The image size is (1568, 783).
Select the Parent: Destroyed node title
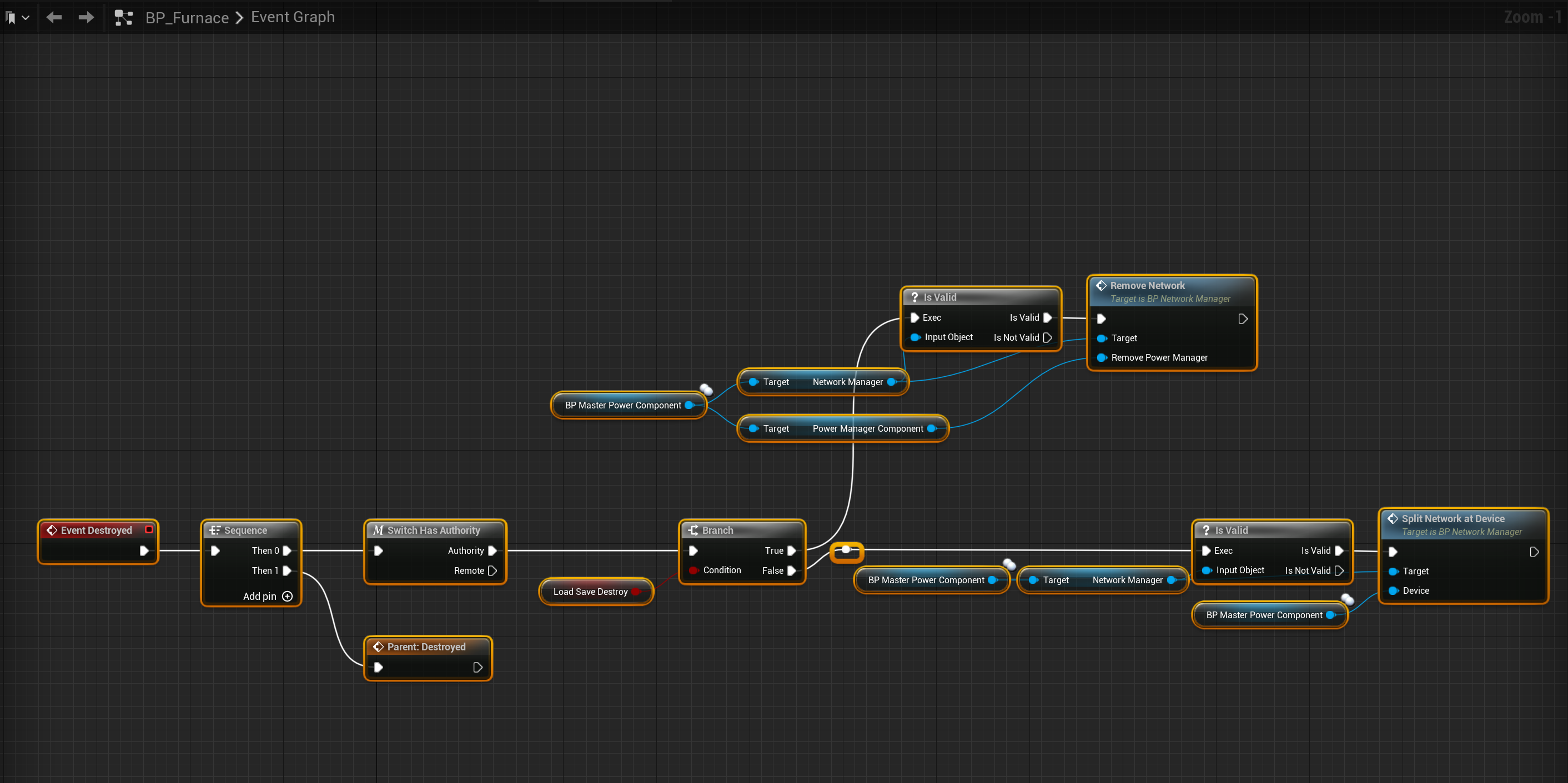click(x=426, y=646)
